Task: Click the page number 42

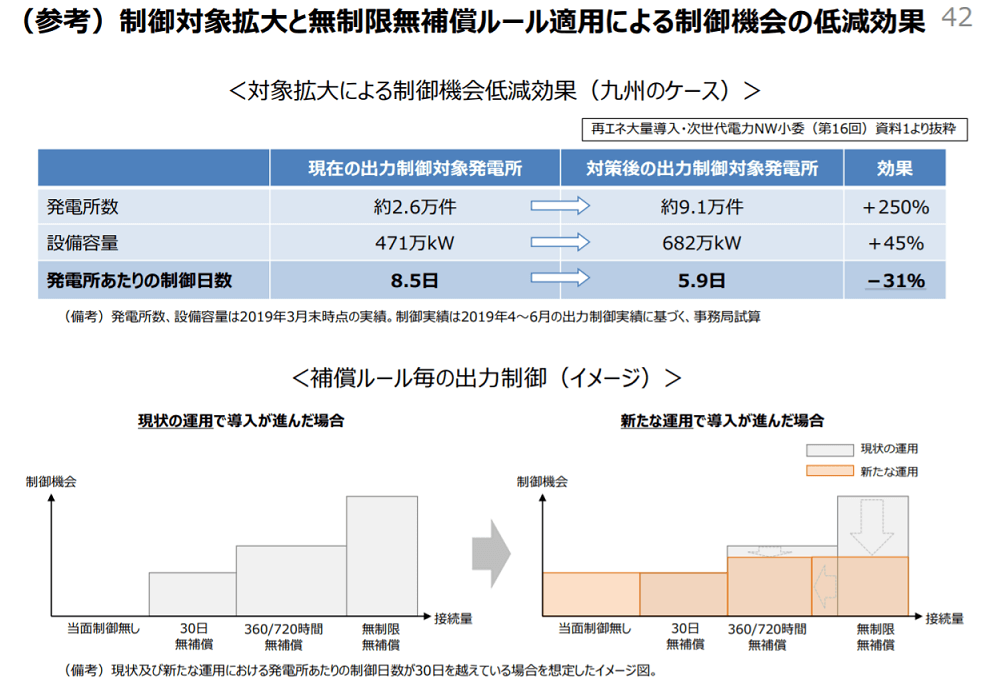Action: click(x=957, y=18)
